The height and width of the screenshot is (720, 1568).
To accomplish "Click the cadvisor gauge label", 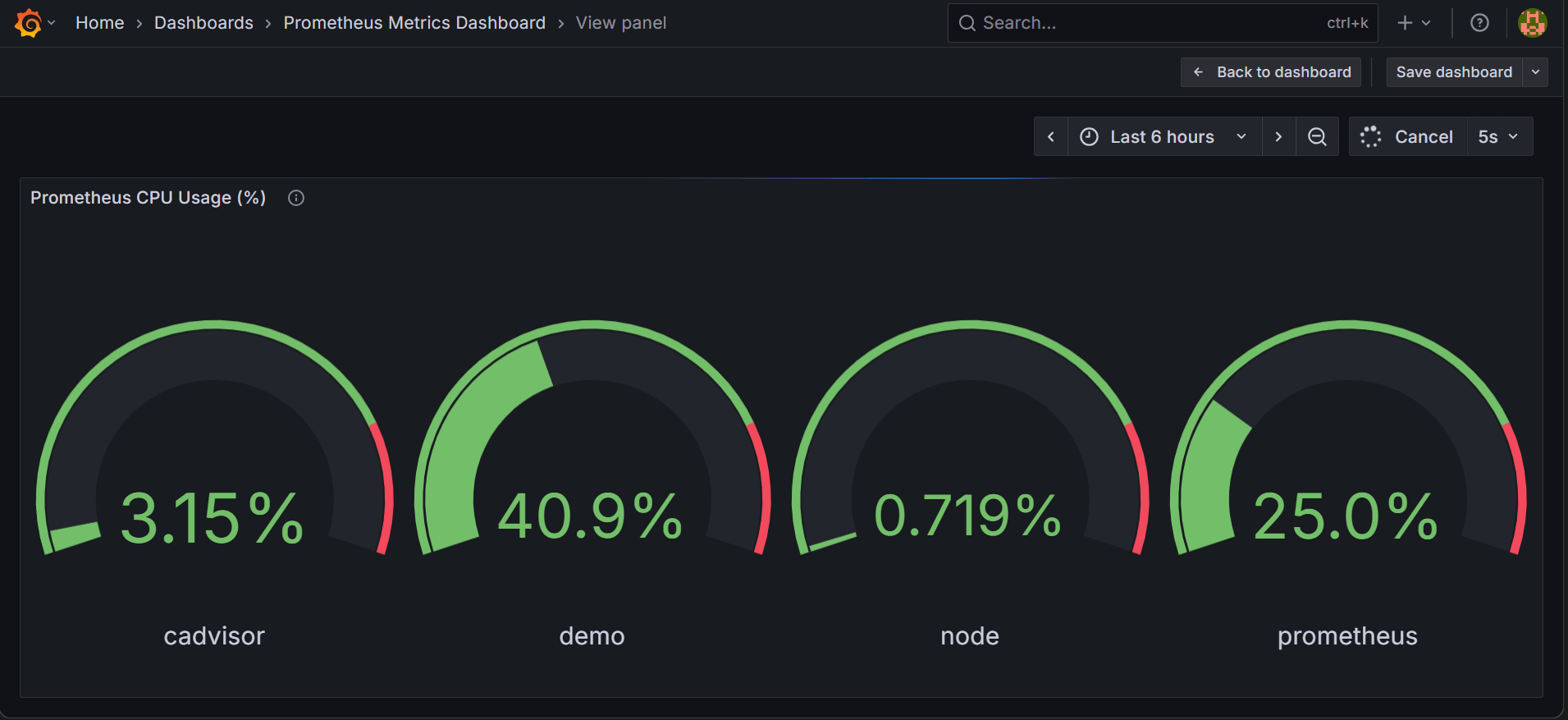I will (214, 636).
